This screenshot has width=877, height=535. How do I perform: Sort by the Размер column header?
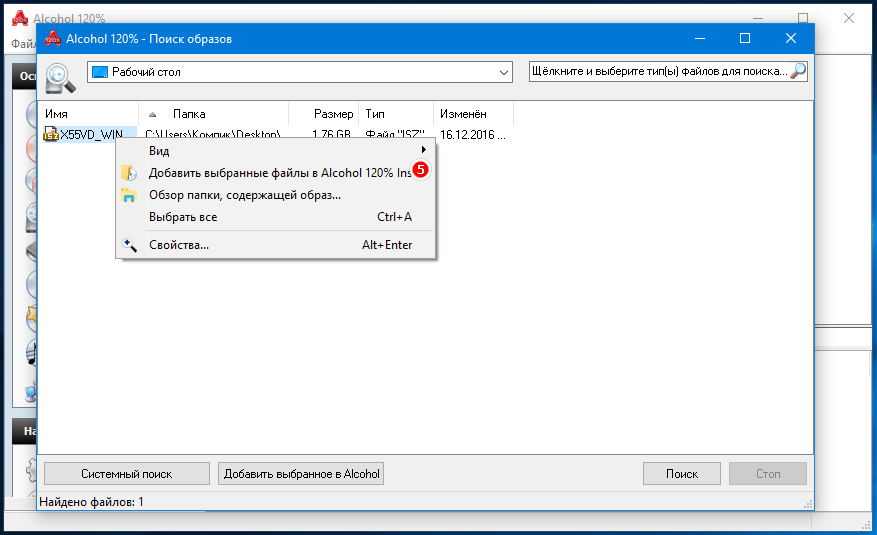[x=324, y=114]
